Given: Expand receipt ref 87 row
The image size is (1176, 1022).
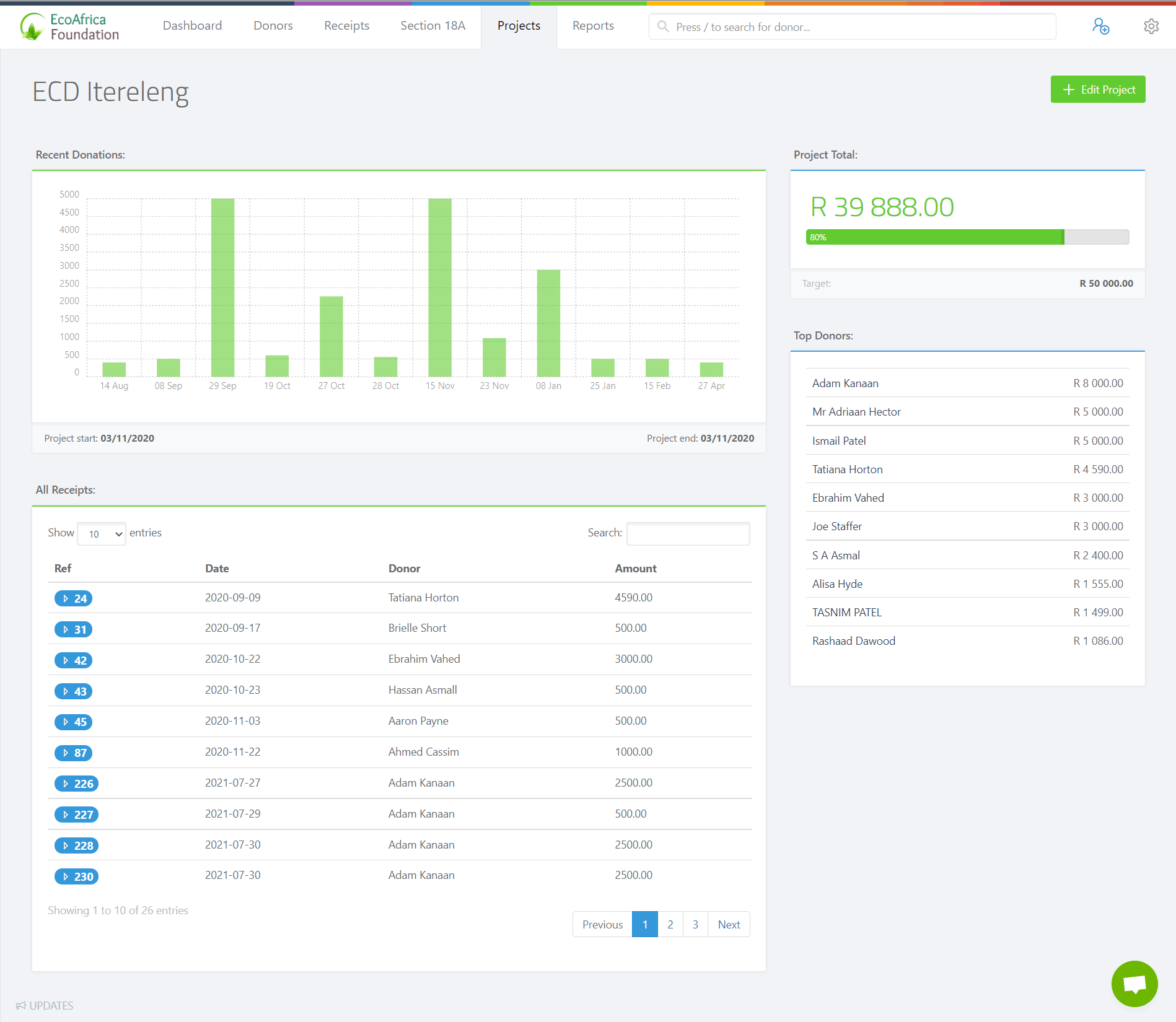Looking at the screenshot, I should pos(73,753).
